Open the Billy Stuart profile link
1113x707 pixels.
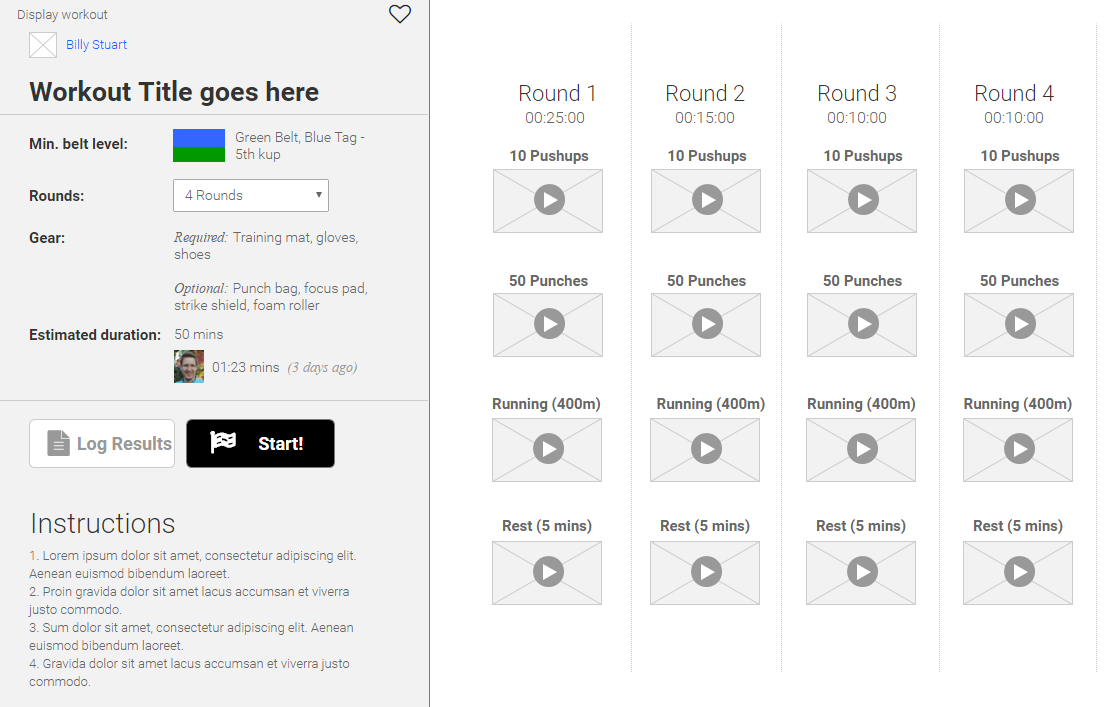96,45
